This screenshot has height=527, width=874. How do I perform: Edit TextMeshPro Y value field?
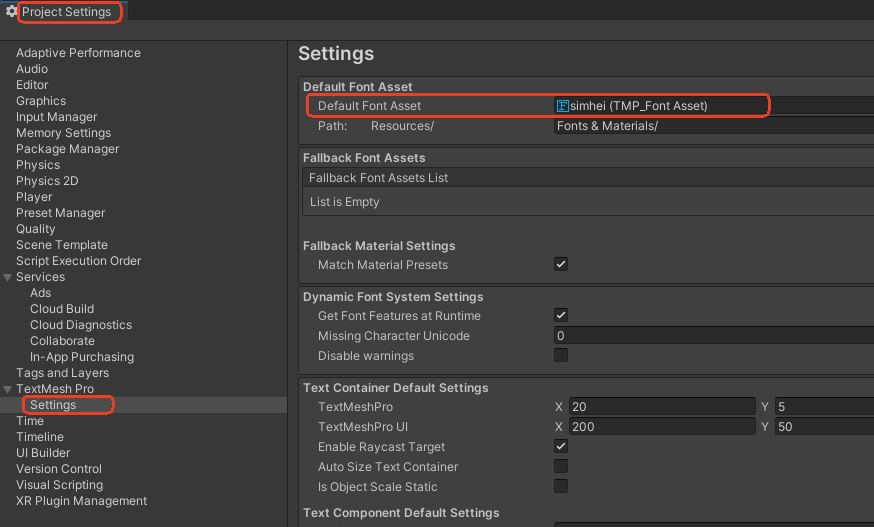[824, 407]
